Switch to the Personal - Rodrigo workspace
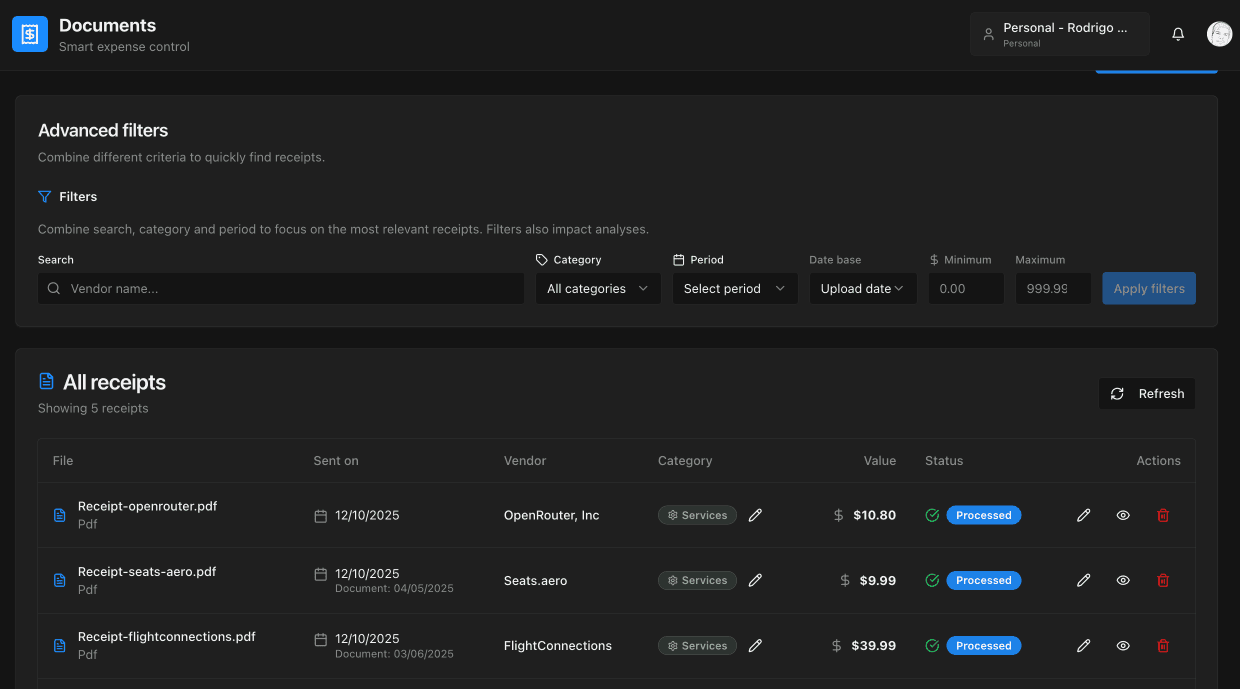The width and height of the screenshot is (1240, 689). [x=1059, y=33]
